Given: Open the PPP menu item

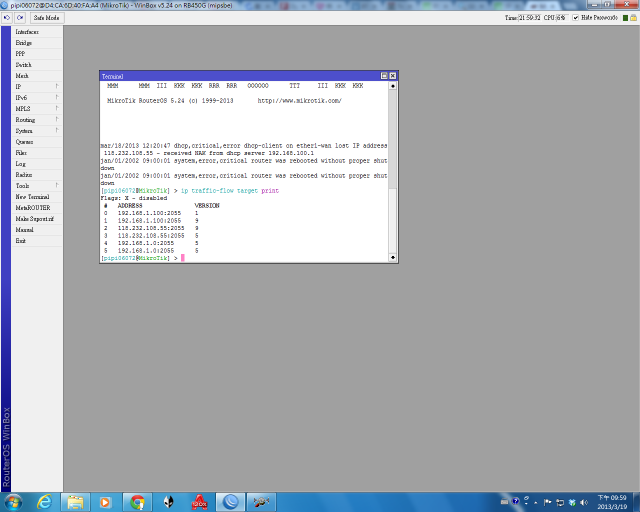Looking at the screenshot, I should pyautogui.click(x=37, y=54).
